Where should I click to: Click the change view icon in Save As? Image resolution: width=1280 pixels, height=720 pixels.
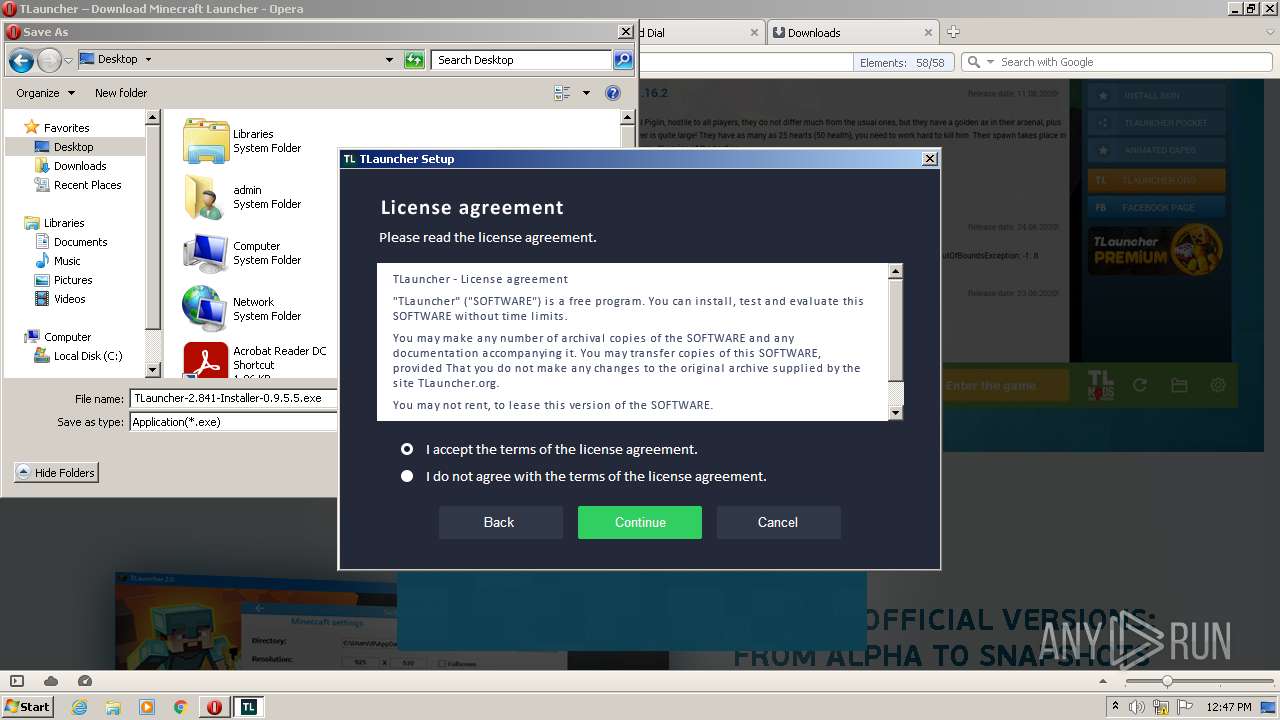click(x=562, y=93)
